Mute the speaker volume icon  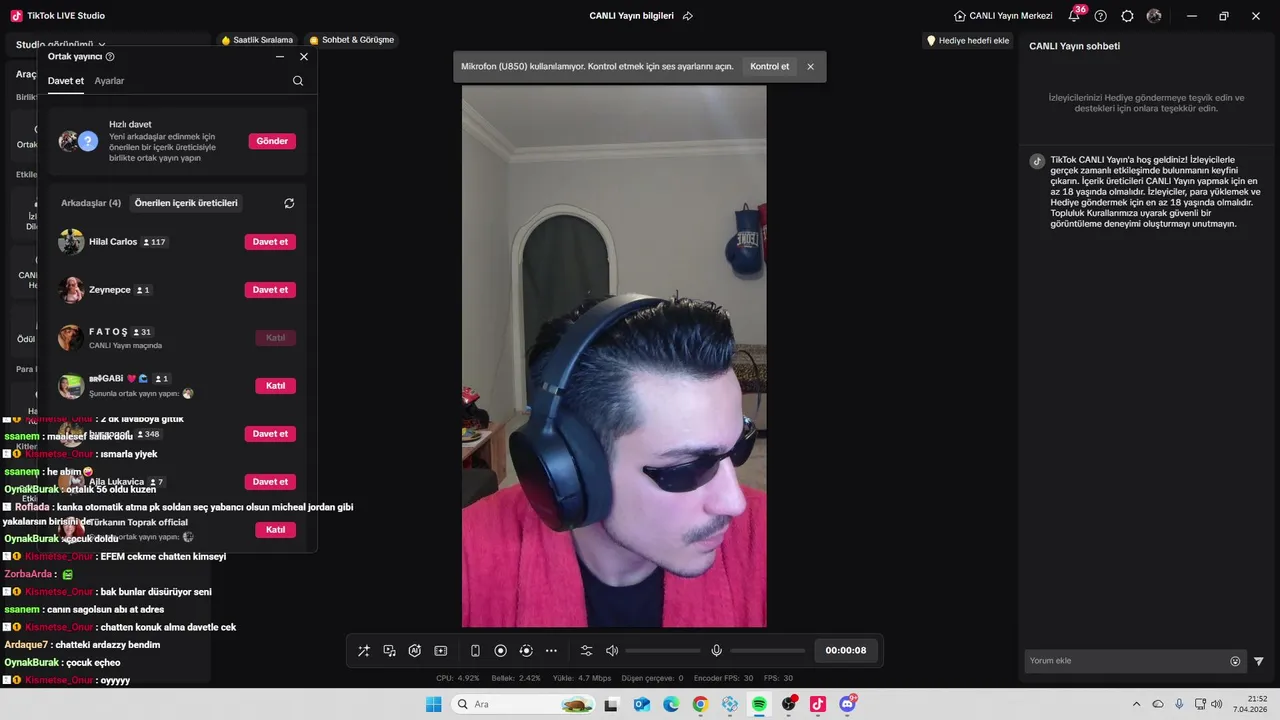click(612, 651)
